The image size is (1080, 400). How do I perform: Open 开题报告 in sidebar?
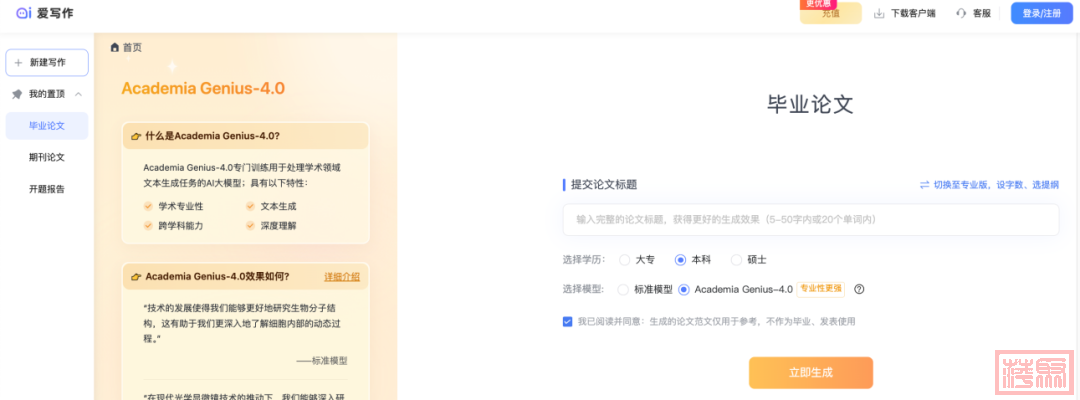[47, 188]
